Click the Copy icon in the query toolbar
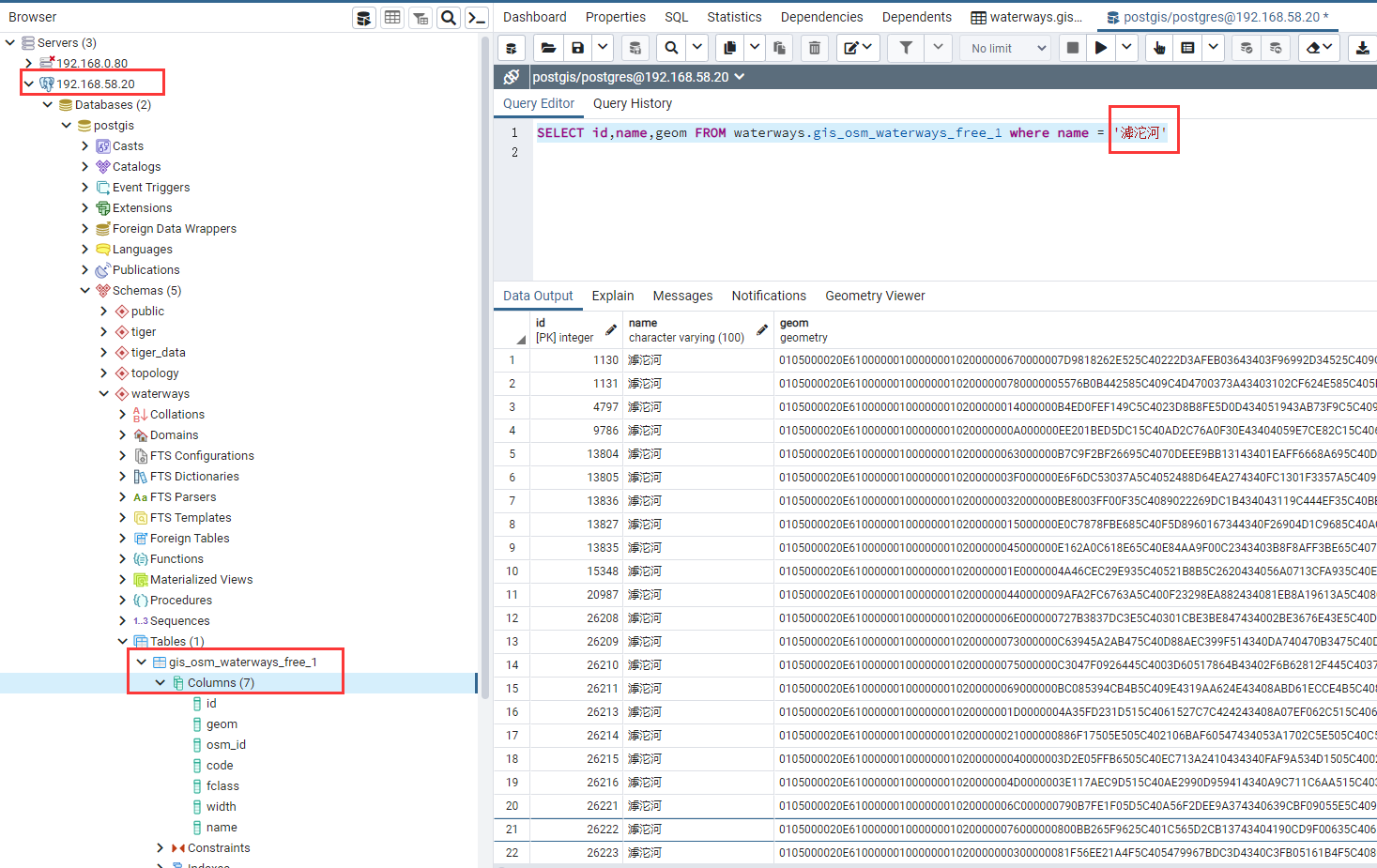 (729, 48)
